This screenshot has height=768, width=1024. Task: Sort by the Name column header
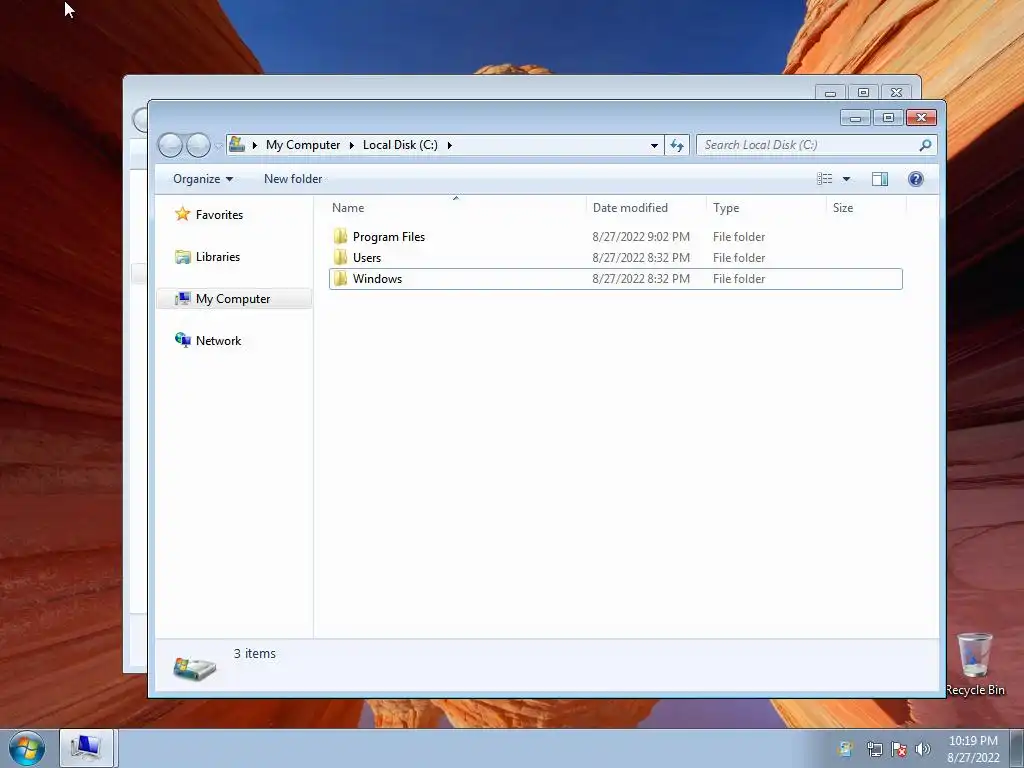pyautogui.click(x=455, y=208)
